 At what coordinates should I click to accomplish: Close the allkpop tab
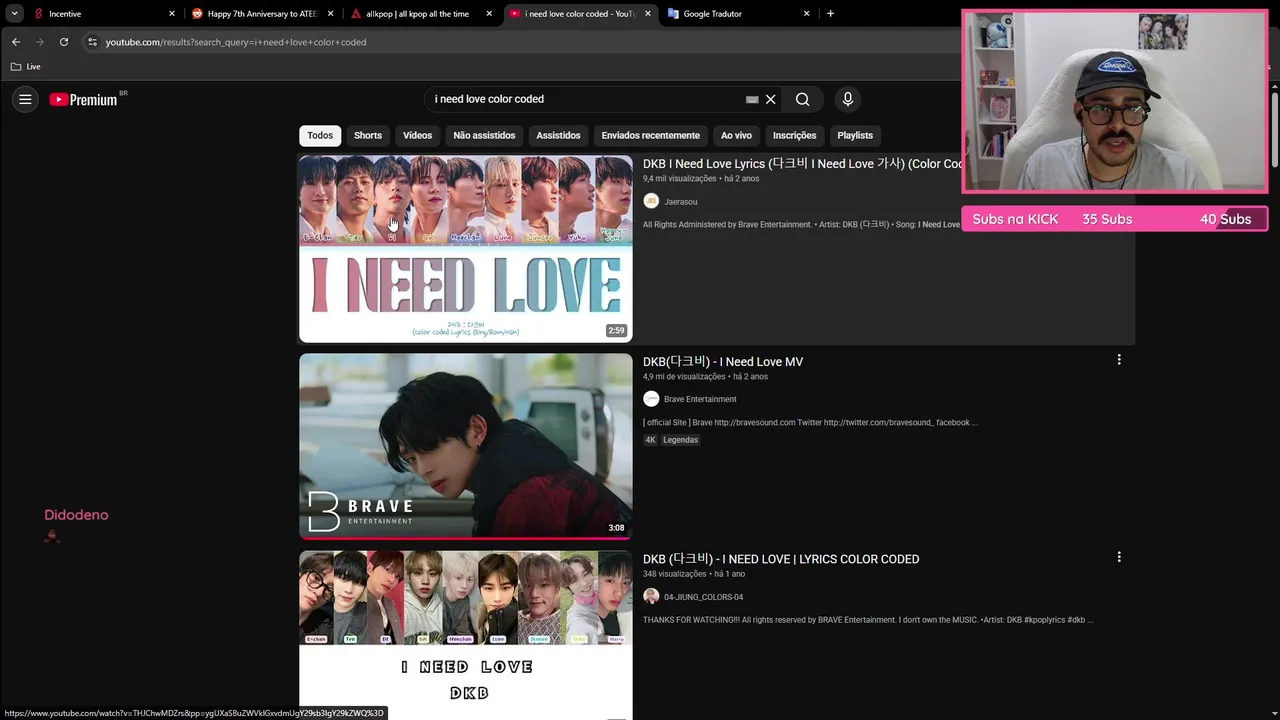click(489, 14)
